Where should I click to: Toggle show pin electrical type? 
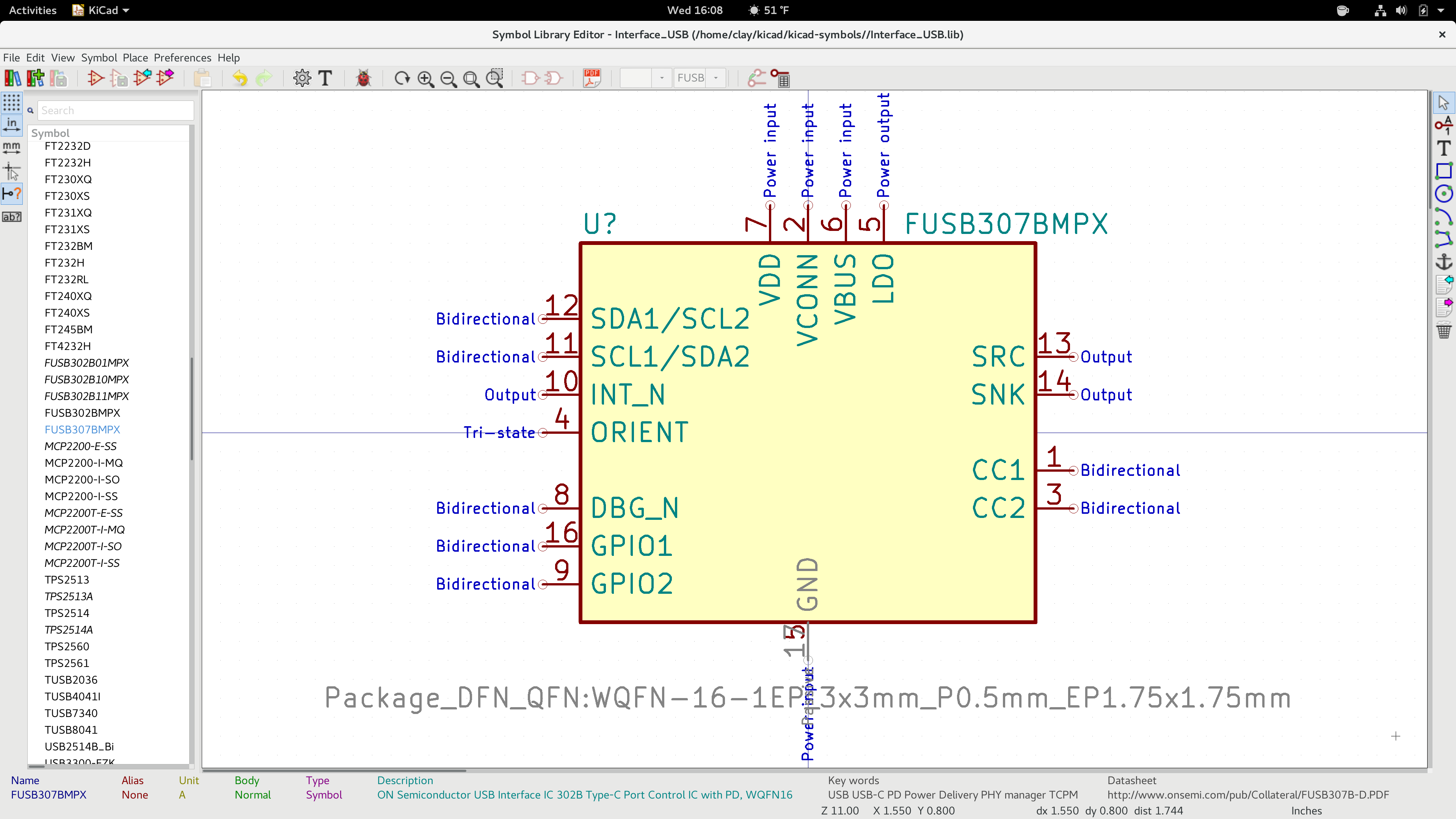11,195
